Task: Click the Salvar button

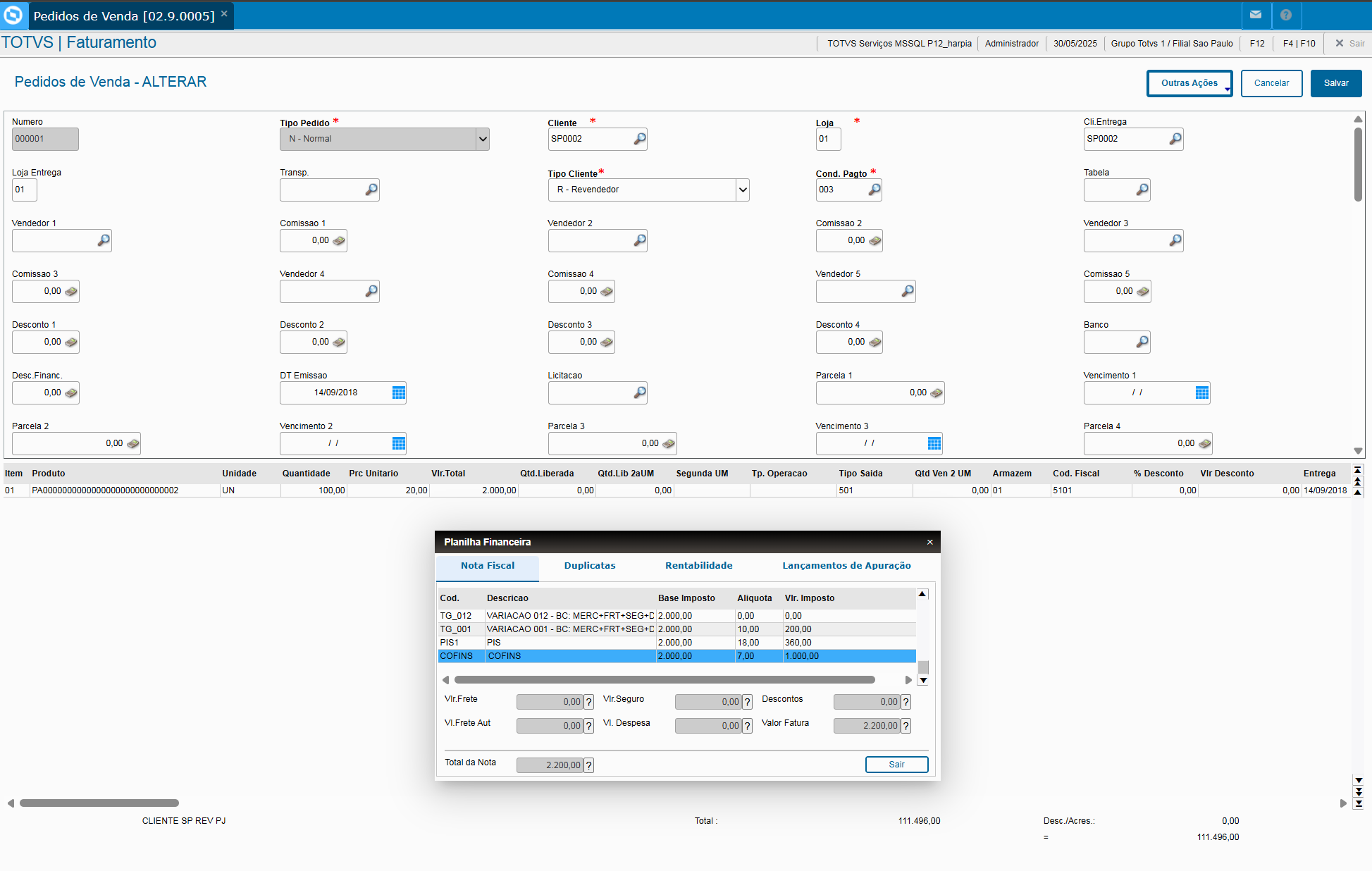Action: tap(1335, 83)
